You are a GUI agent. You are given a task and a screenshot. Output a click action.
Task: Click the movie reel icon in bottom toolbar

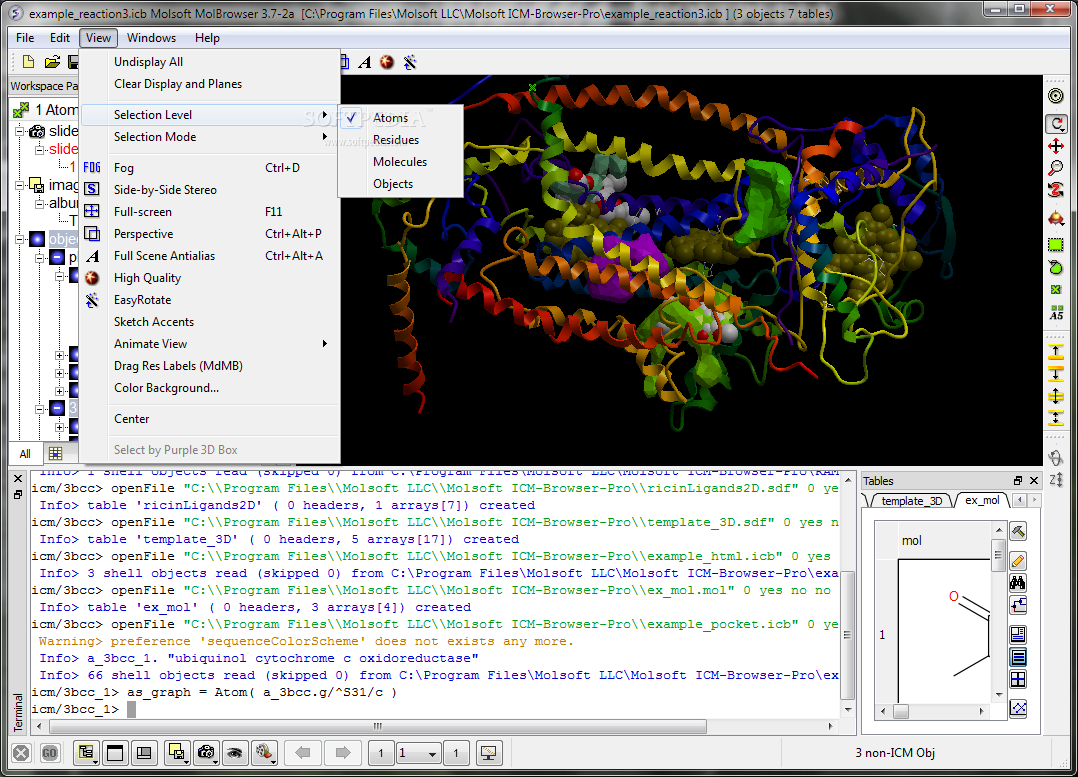(264, 753)
